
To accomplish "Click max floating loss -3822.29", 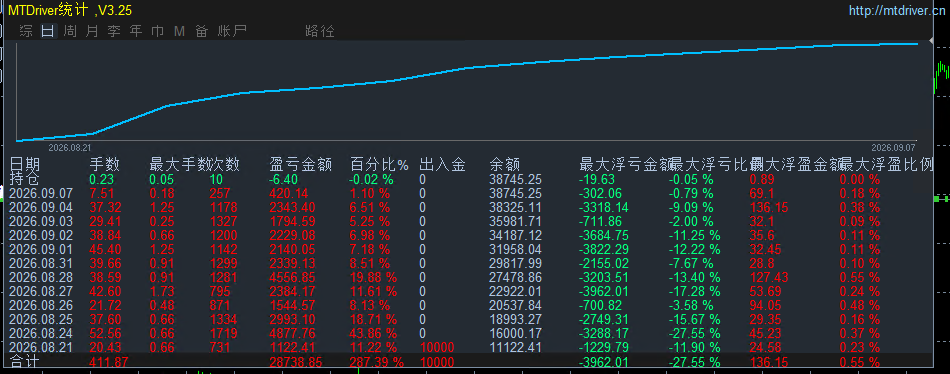I will tap(604, 249).
